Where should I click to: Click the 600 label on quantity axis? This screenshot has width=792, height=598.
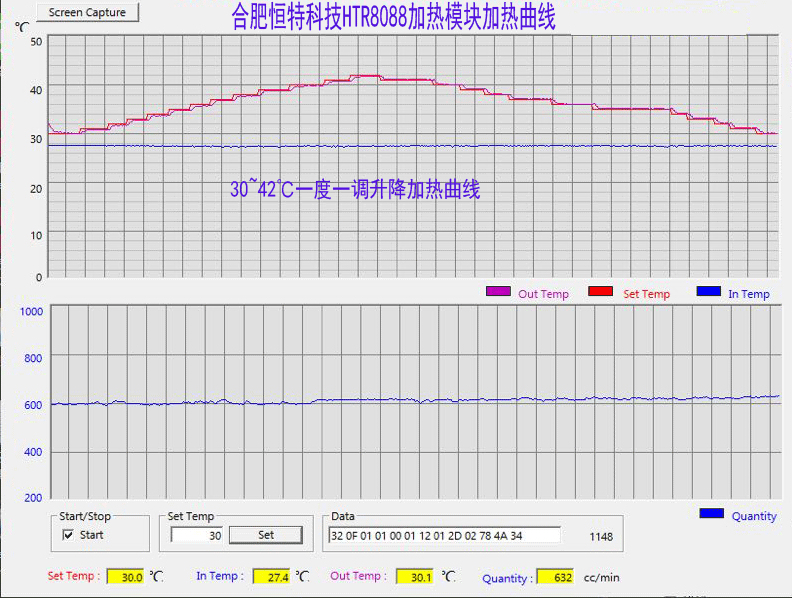tap(33, 405)
